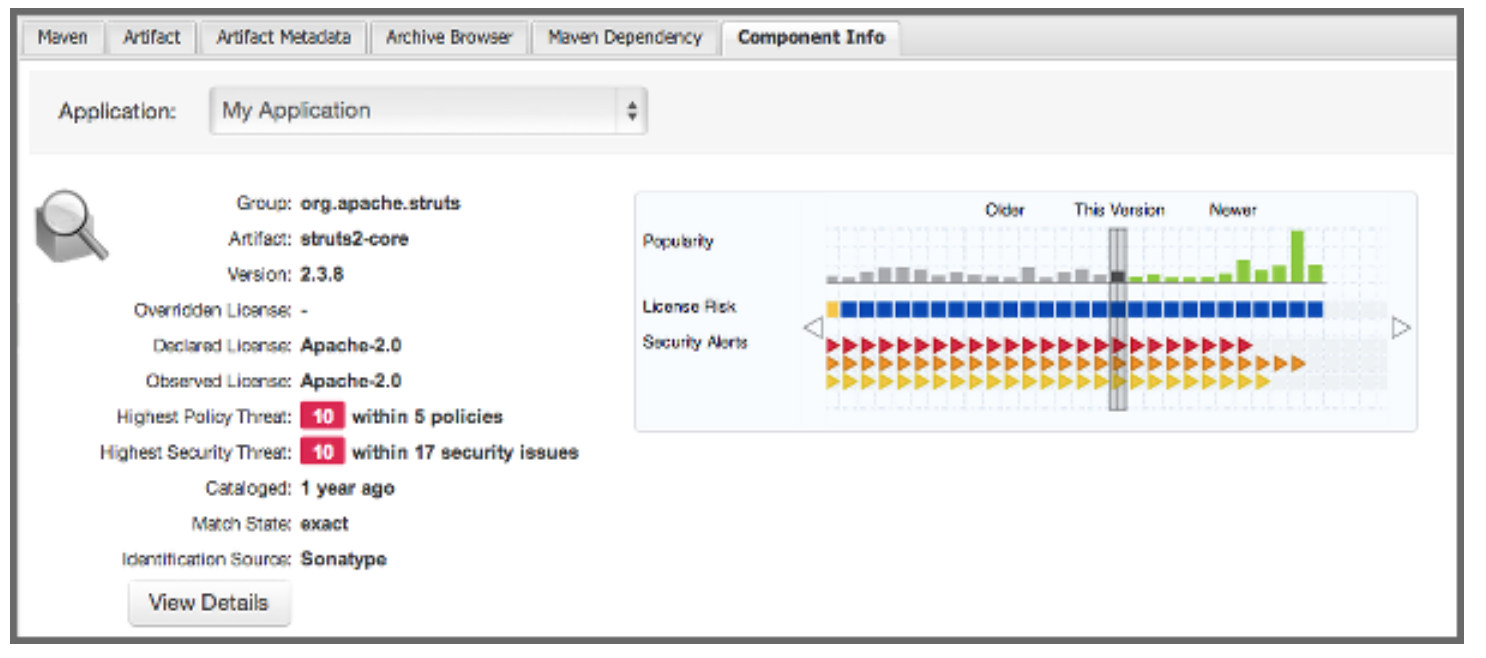
Task: Switch to the Artifact tab
Action: click(x=151, y=38)
